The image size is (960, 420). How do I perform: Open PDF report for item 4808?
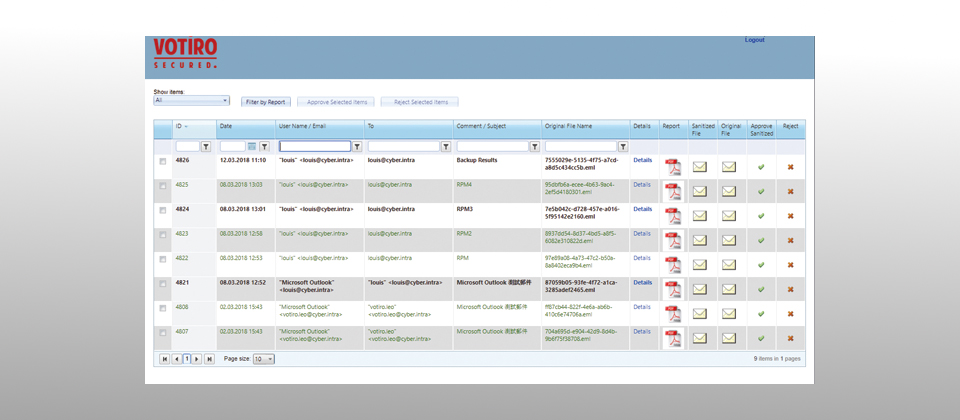(x=673, y=314)
